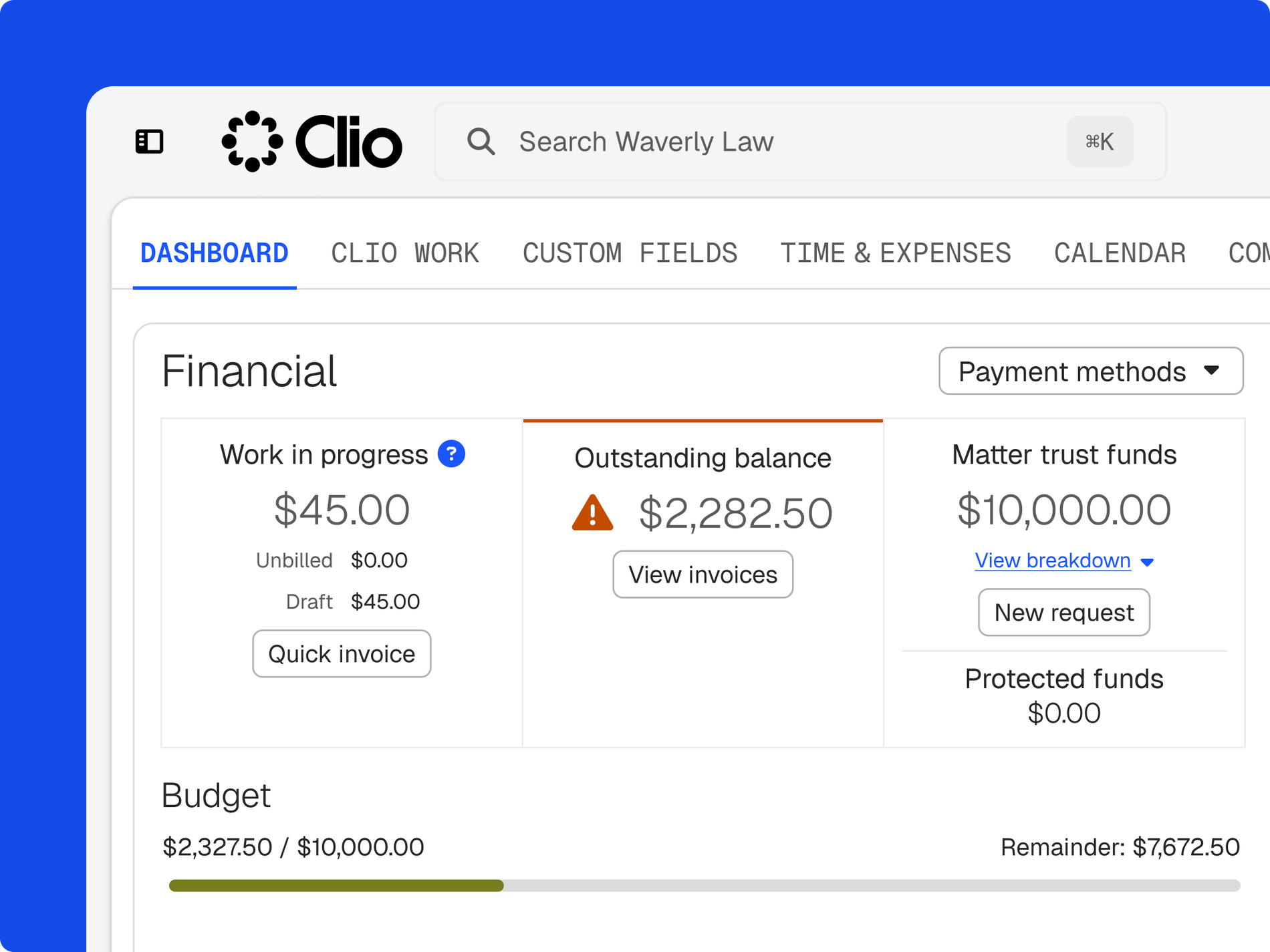Click the Work in progress $45.00 total
The width and height of the screenshot is (1270, 952).
(342, 510)
